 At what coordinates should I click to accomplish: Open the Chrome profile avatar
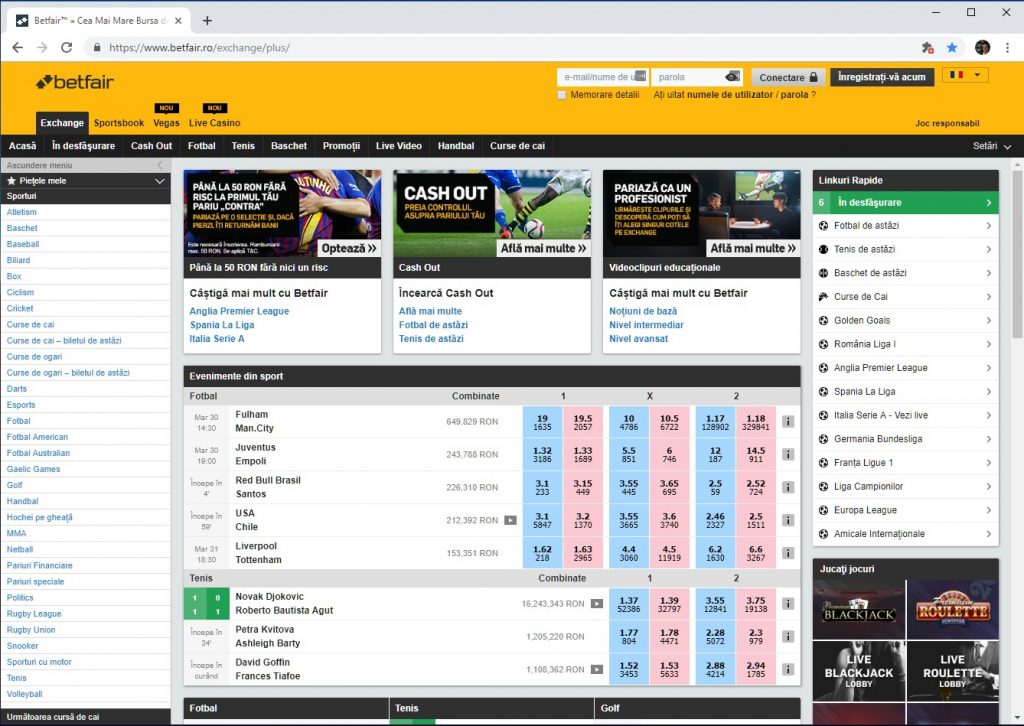click(x=982, y=48)
